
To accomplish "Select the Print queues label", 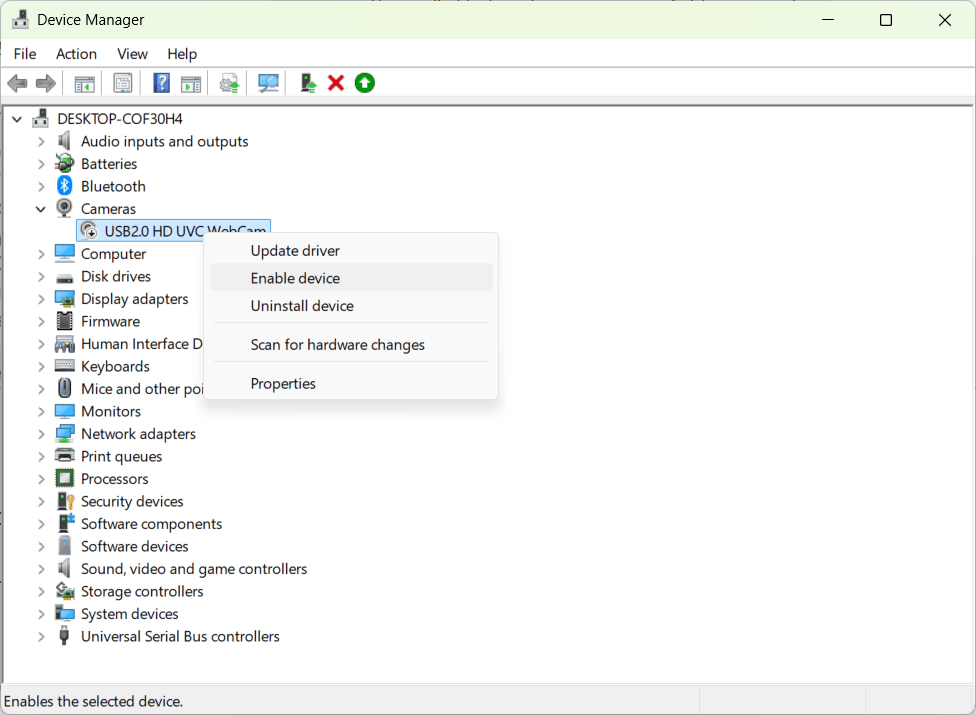I will click(x=121, y=456).
